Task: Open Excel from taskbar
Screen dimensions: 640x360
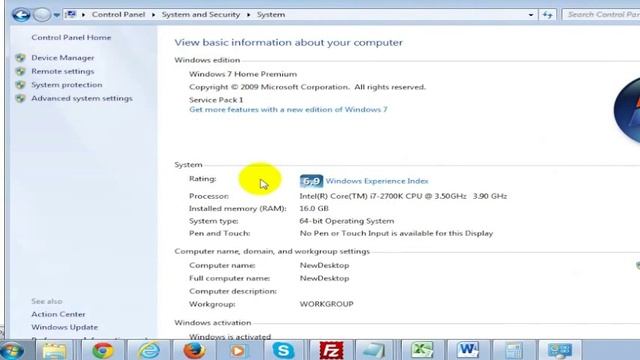Action: pos(422,351)
